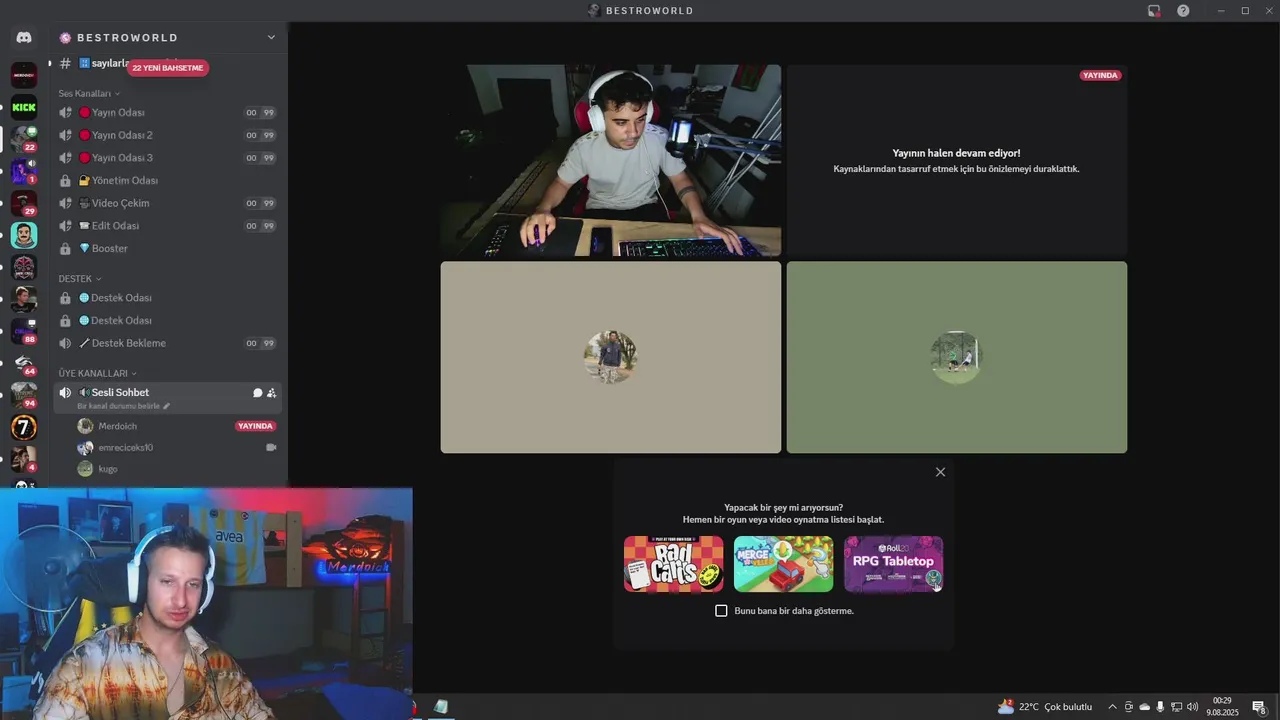The height and width of the screenshot is (720, 1280).
Task: Open the weather widget in taskbar
Action: click(x=1045, y=707)
